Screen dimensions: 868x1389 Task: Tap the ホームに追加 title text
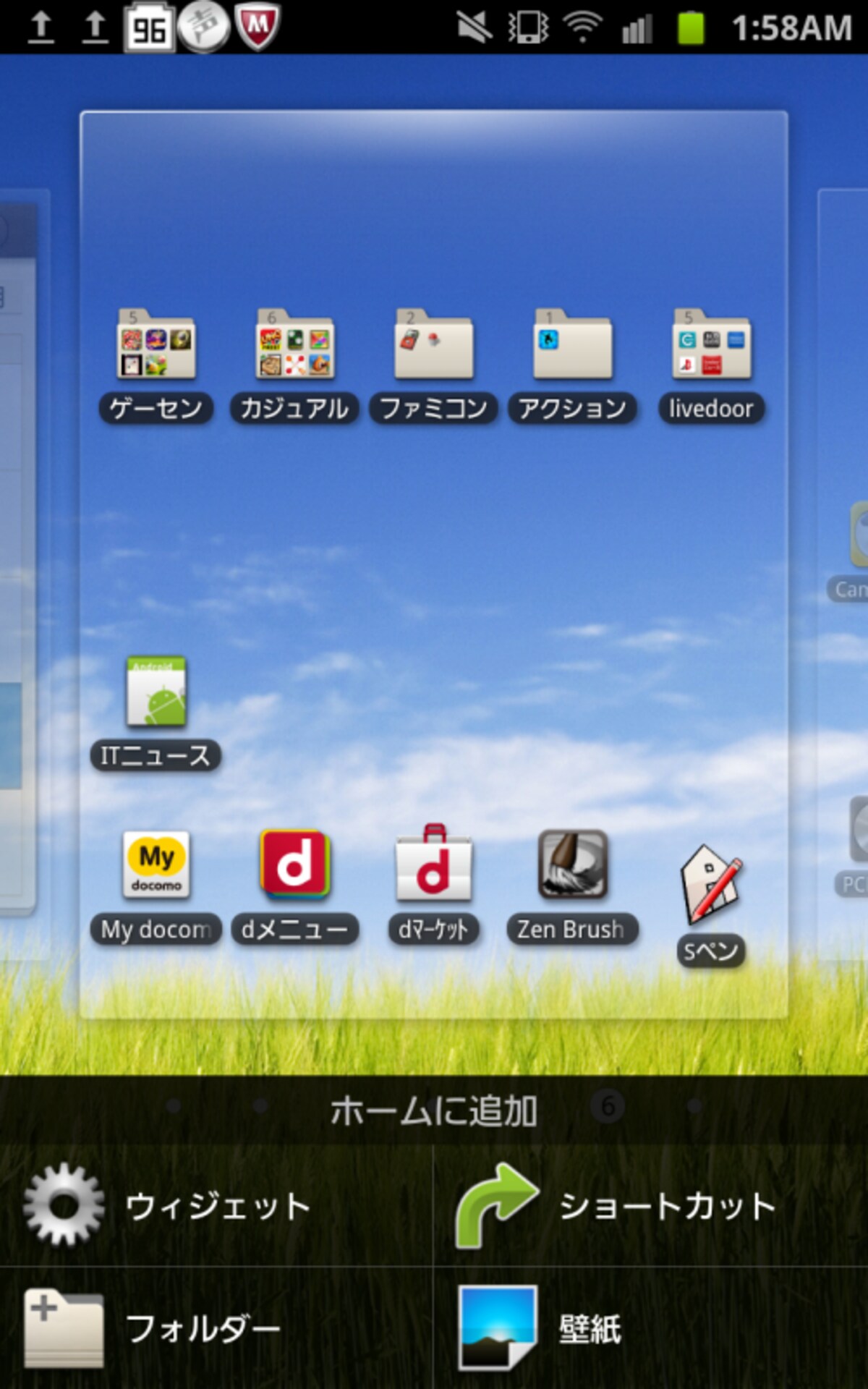pos(433,1110)
